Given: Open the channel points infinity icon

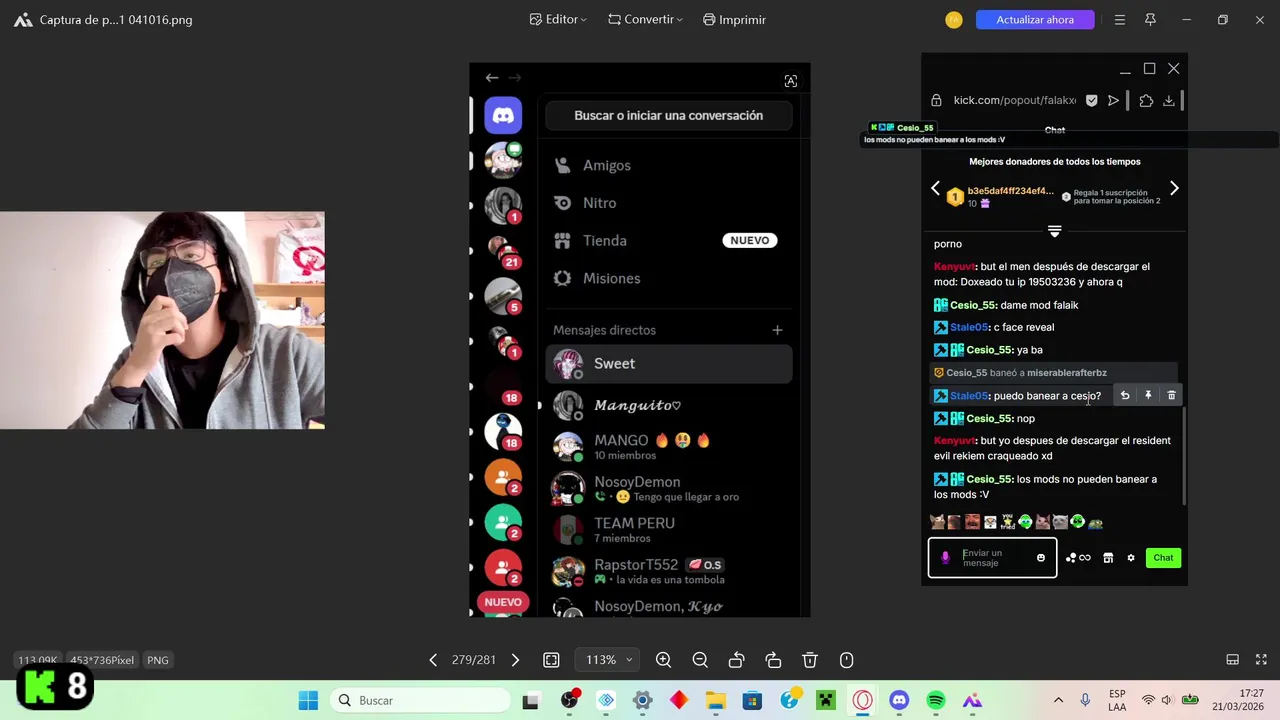Looking at the screenshot, I should (1078, 558).
